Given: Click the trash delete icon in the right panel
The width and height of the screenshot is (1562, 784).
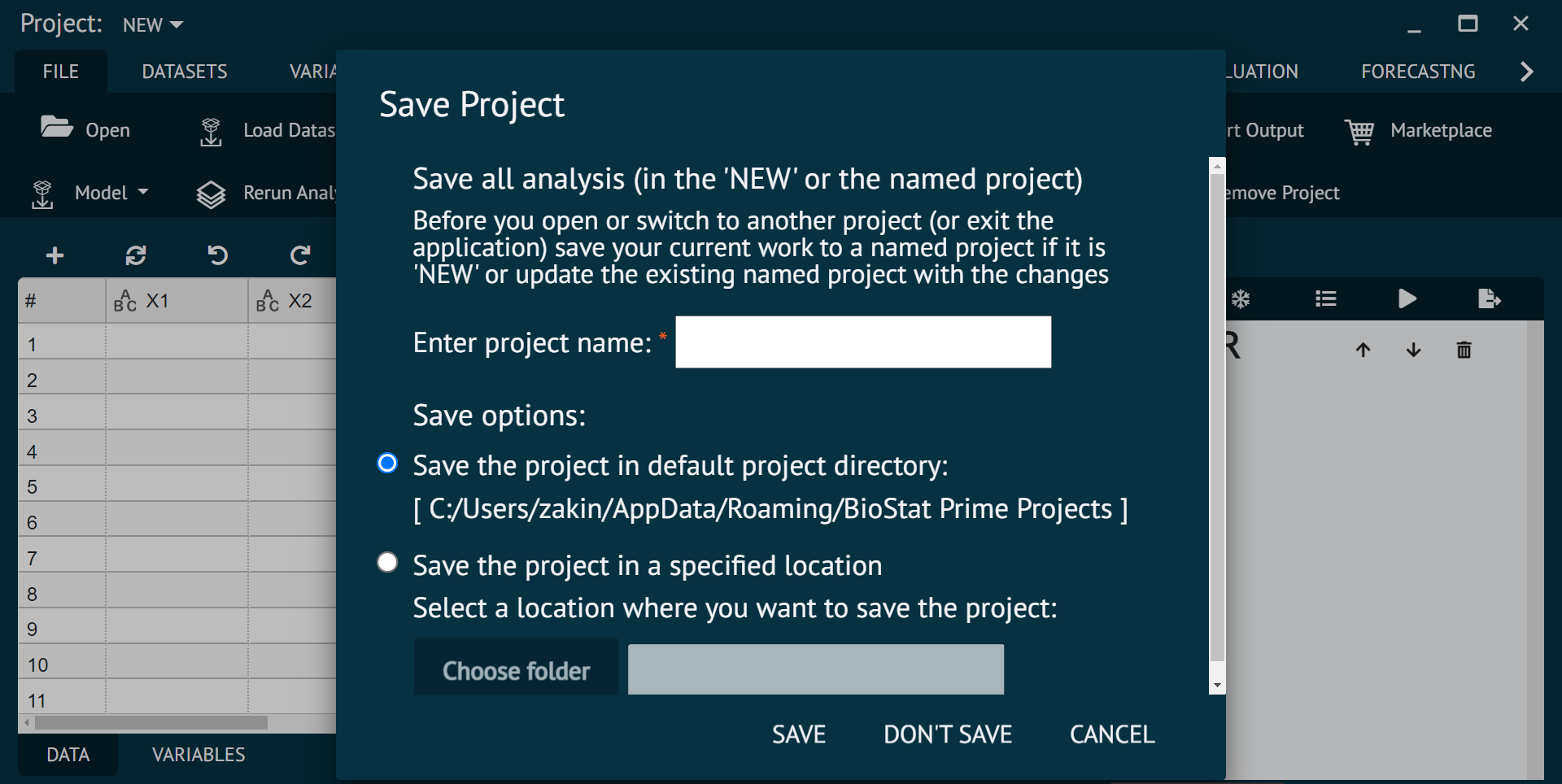Looking at the screenshot, I should pyautogui.click(x=1464, y=350).
